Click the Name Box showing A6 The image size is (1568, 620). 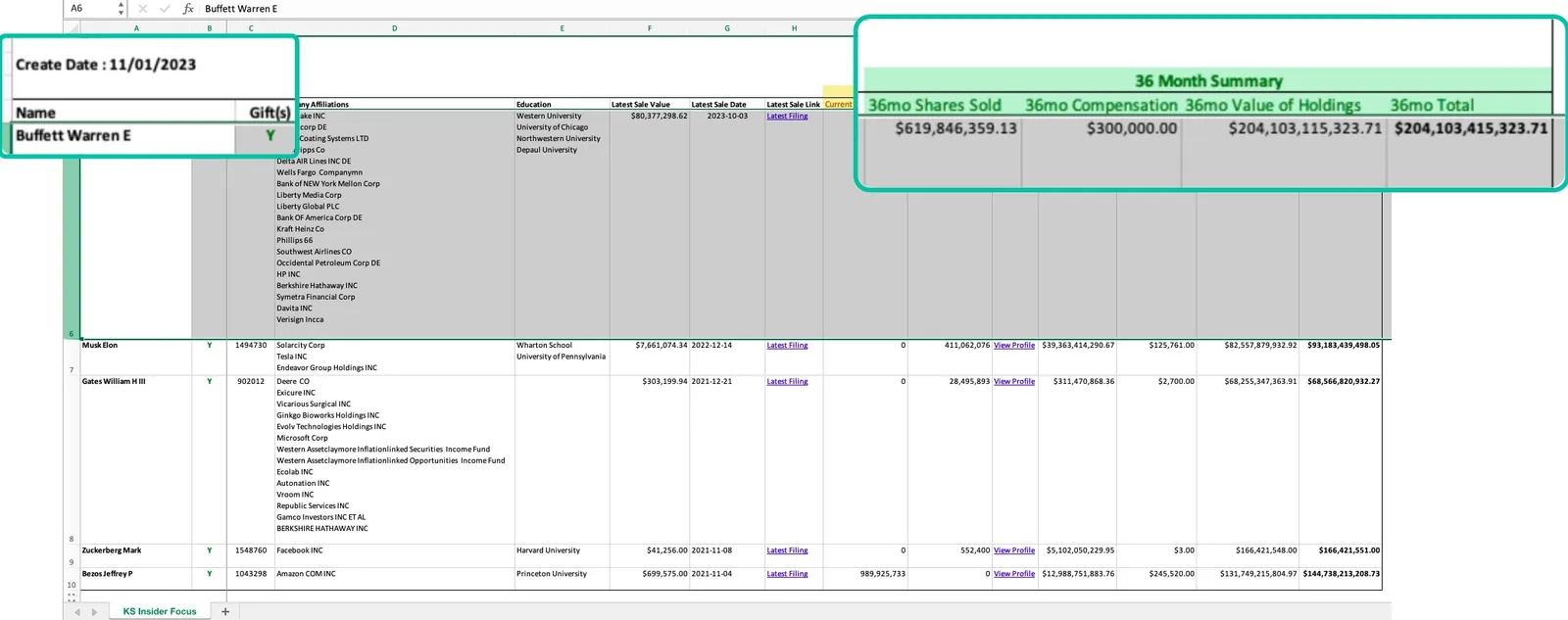click(x=90, y=9)
